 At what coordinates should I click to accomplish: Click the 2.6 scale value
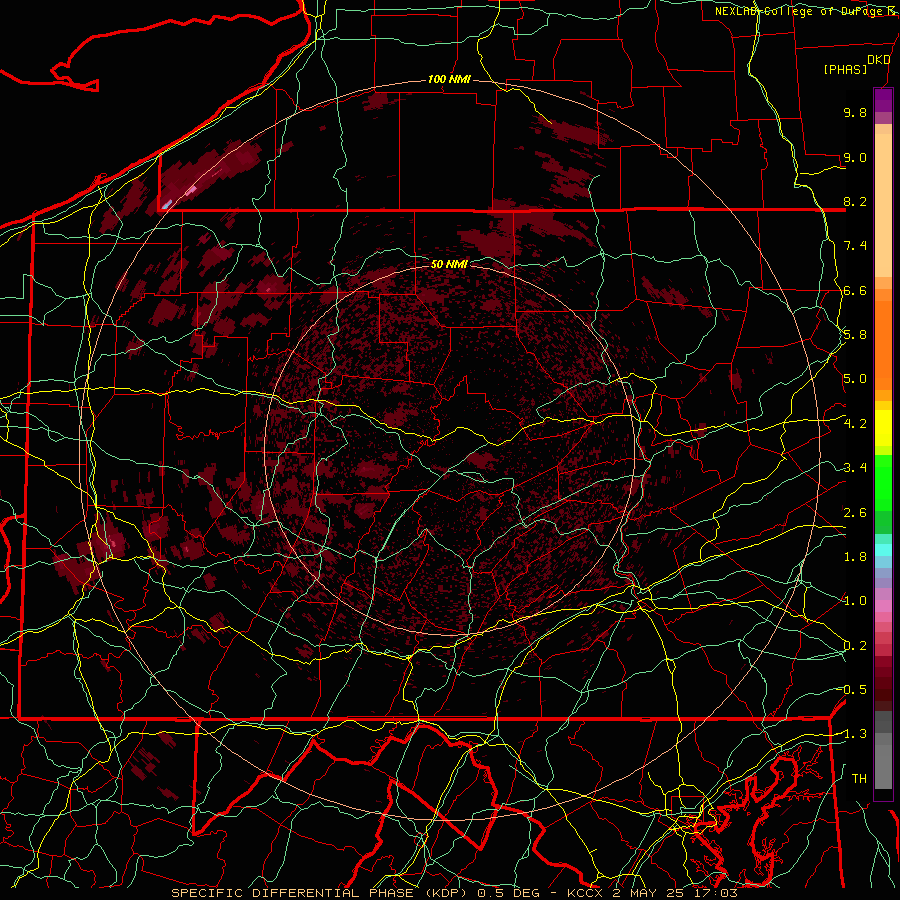point(855,513)
